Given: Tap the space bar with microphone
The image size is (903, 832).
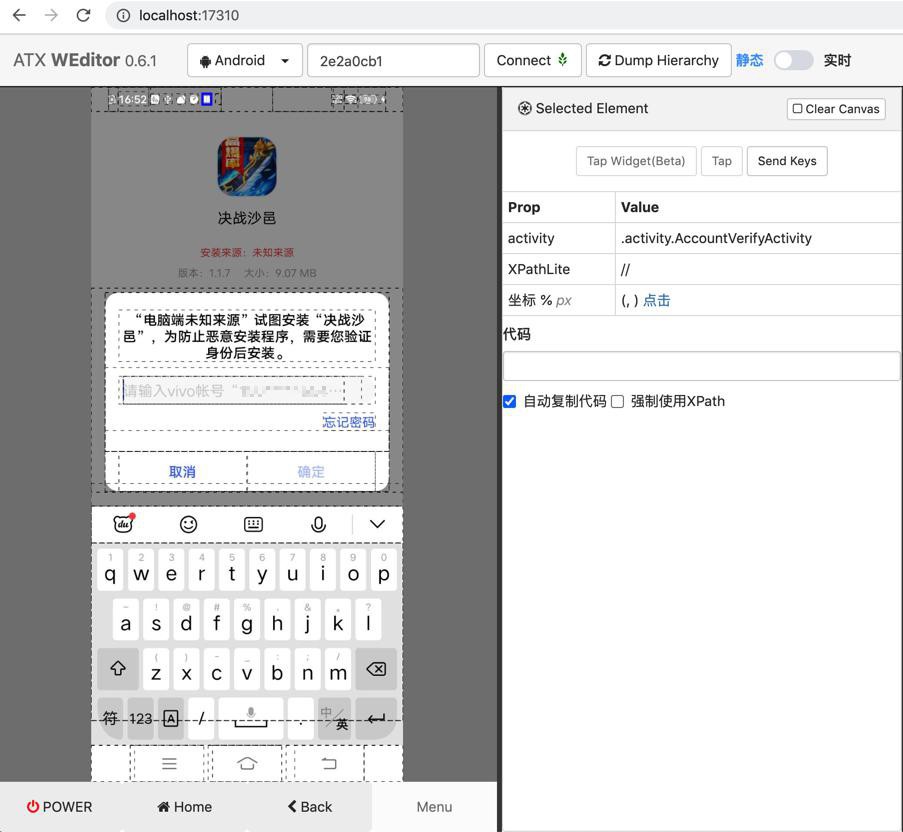Looking at the screenshot, I should click(x=251, y=719).
